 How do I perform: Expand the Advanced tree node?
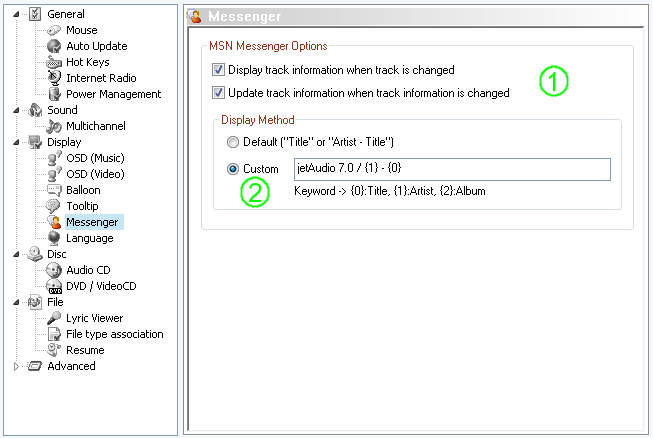point(16,366)
